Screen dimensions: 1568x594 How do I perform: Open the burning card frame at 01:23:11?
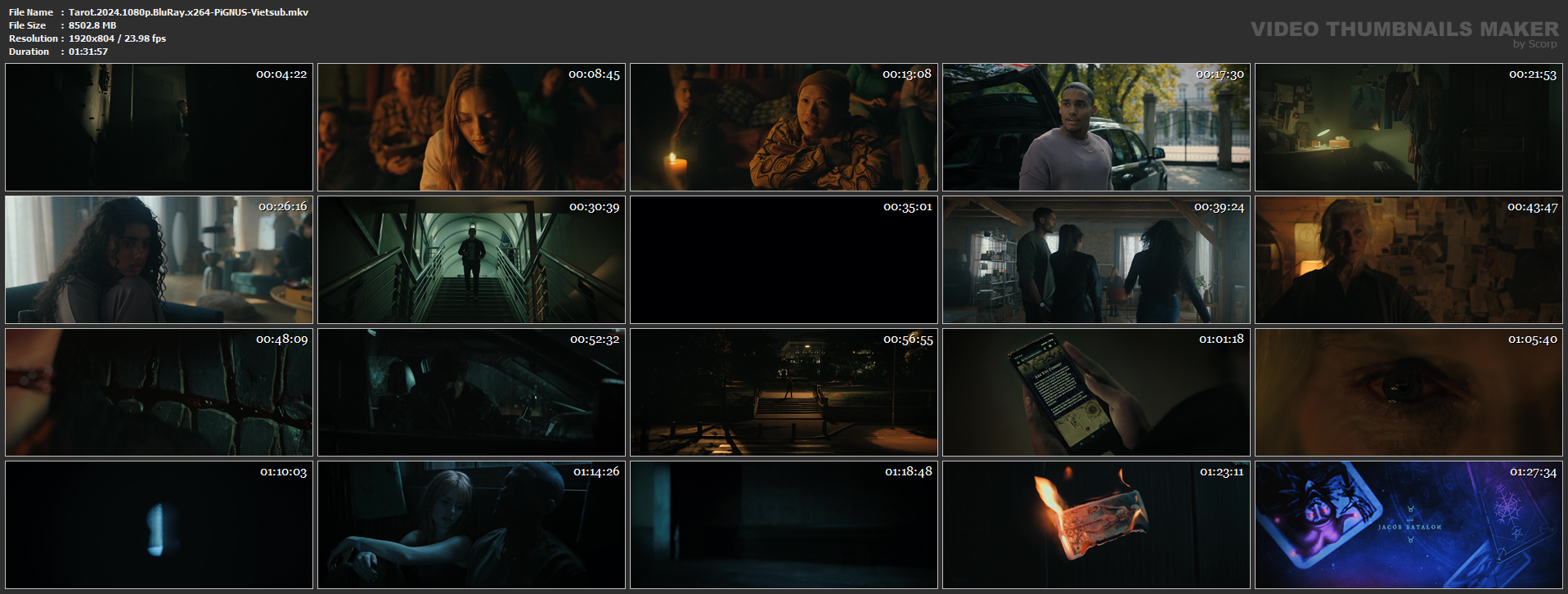click(x=1096, y=524)
